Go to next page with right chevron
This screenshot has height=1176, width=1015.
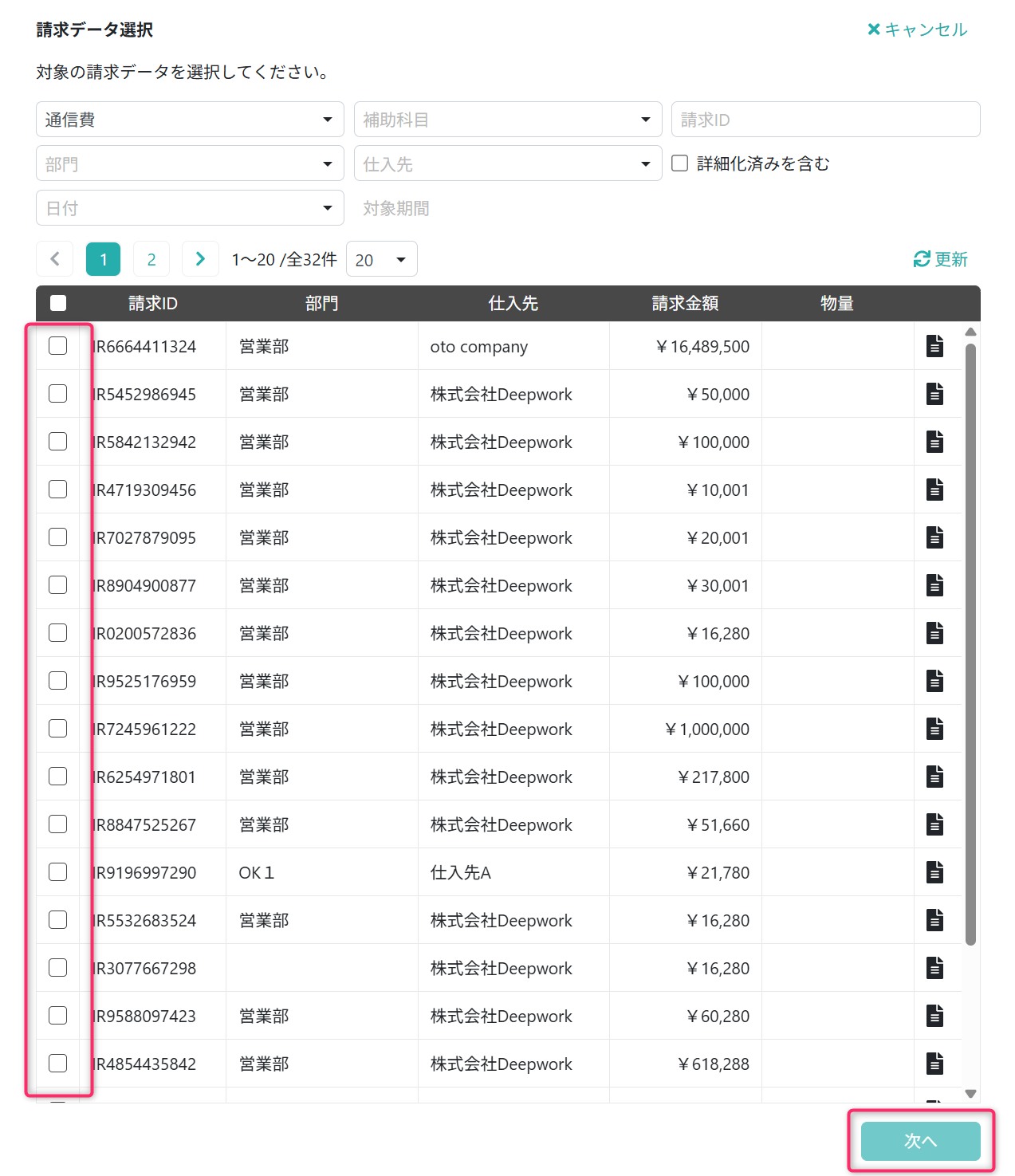[x=200, y=259]
